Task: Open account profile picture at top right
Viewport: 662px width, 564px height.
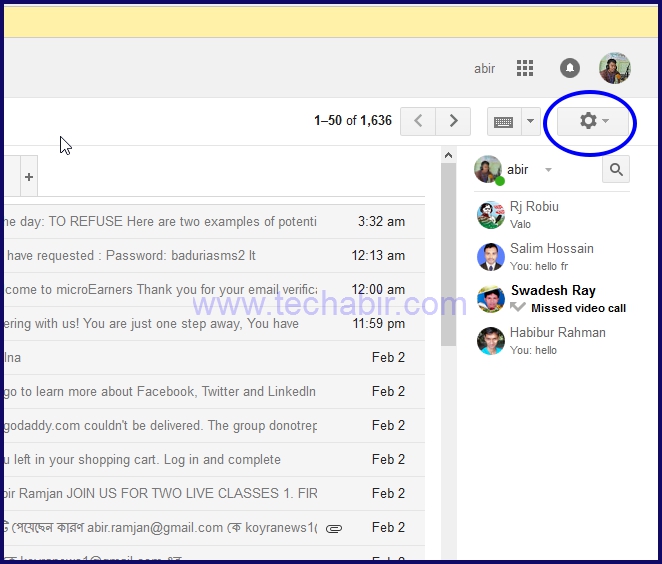Action: point(615,68)
